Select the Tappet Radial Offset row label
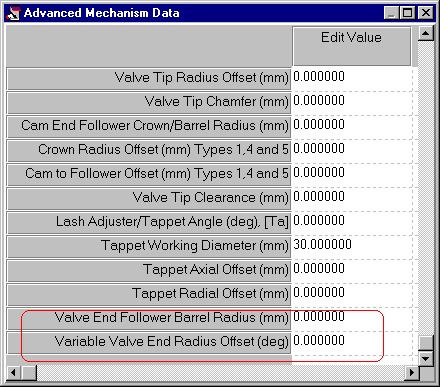 click(149, 295)
